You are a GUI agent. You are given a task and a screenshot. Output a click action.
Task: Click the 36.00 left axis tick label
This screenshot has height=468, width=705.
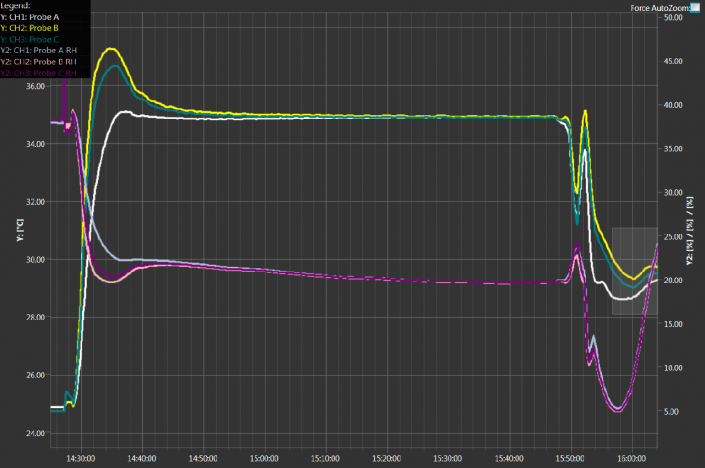(35, 86)
